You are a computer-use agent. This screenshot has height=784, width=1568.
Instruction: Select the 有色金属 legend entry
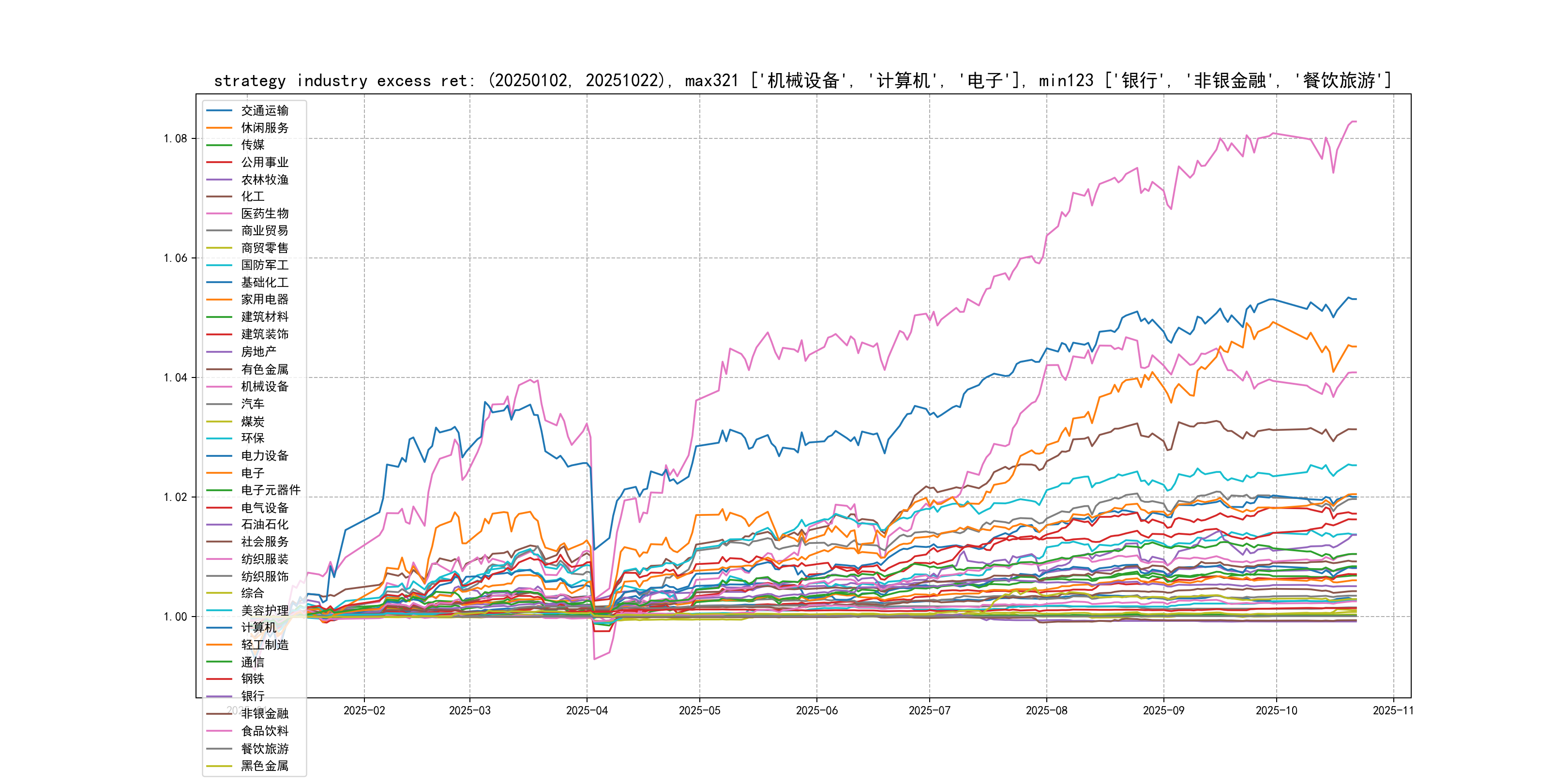click(x=264, y=369)
